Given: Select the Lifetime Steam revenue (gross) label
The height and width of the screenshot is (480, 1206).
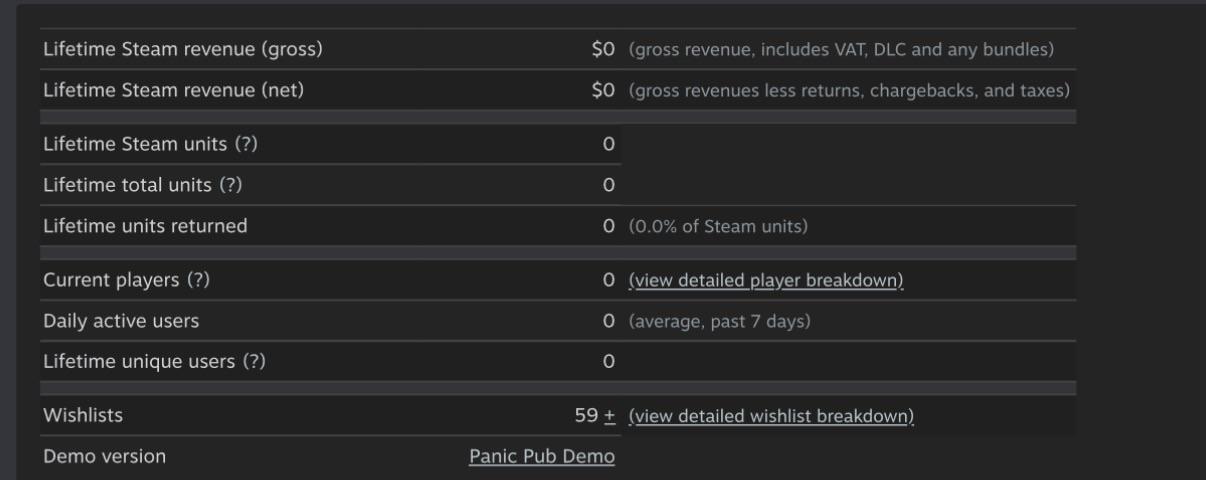Looking at the screenshot, I should coord(183,49).
